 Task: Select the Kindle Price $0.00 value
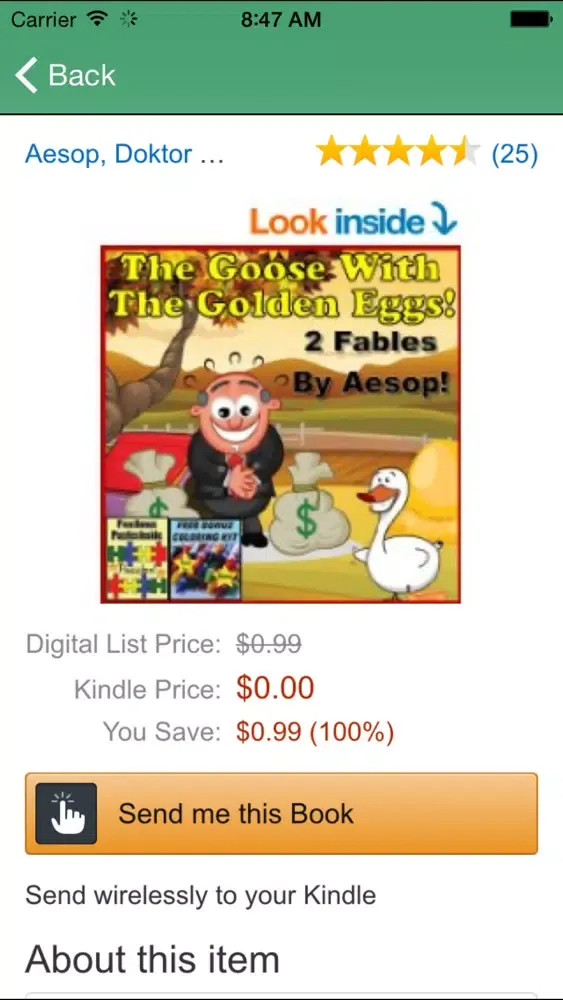(x=275, y=688)
